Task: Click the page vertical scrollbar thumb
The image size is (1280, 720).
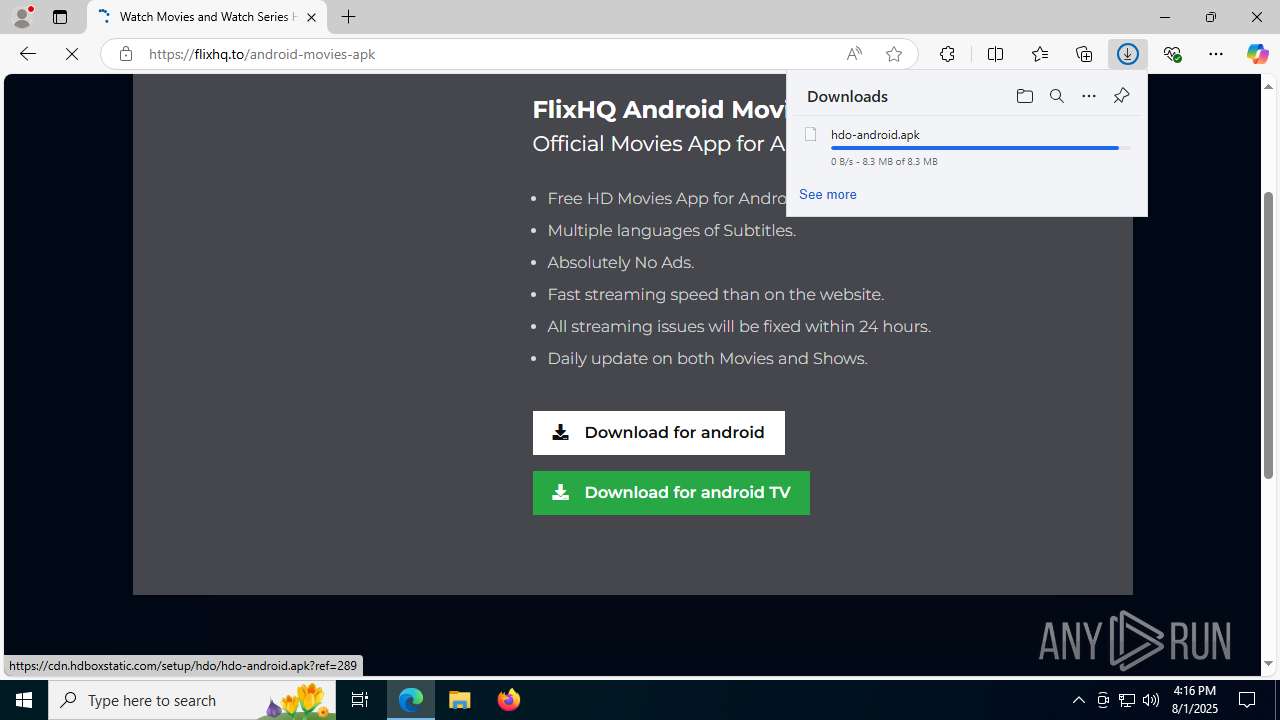Action: pos(1269,335)
